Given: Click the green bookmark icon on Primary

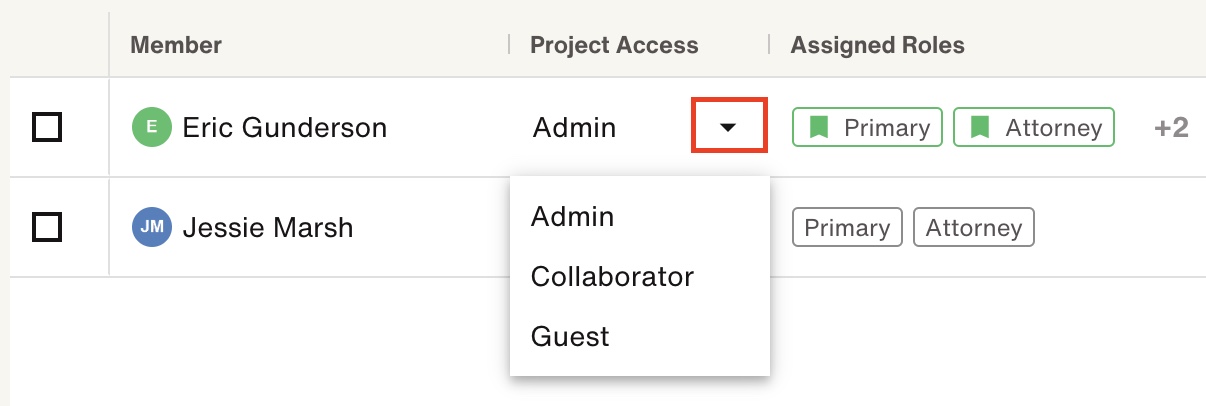Looking at the screenshot, I should (x=819, y=127).
